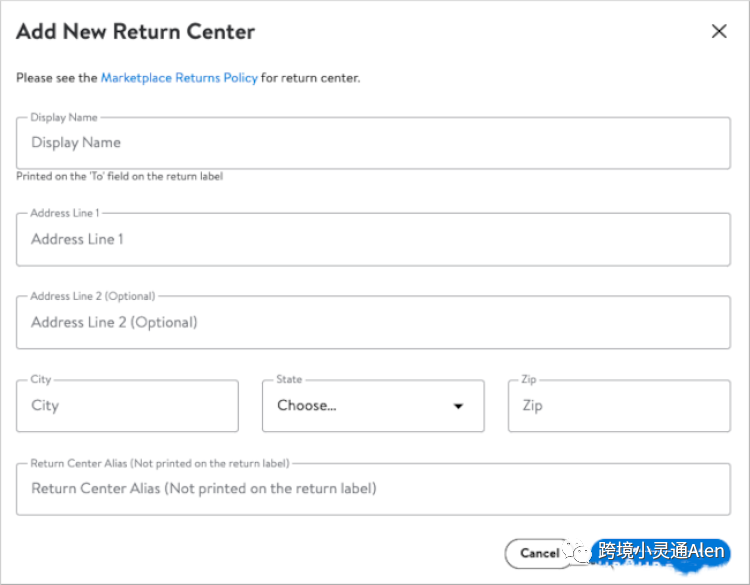Viewport: 750px width, 585px height.
Task: Click the WeChat logo icon near Cancel
Action: [578, 552]
